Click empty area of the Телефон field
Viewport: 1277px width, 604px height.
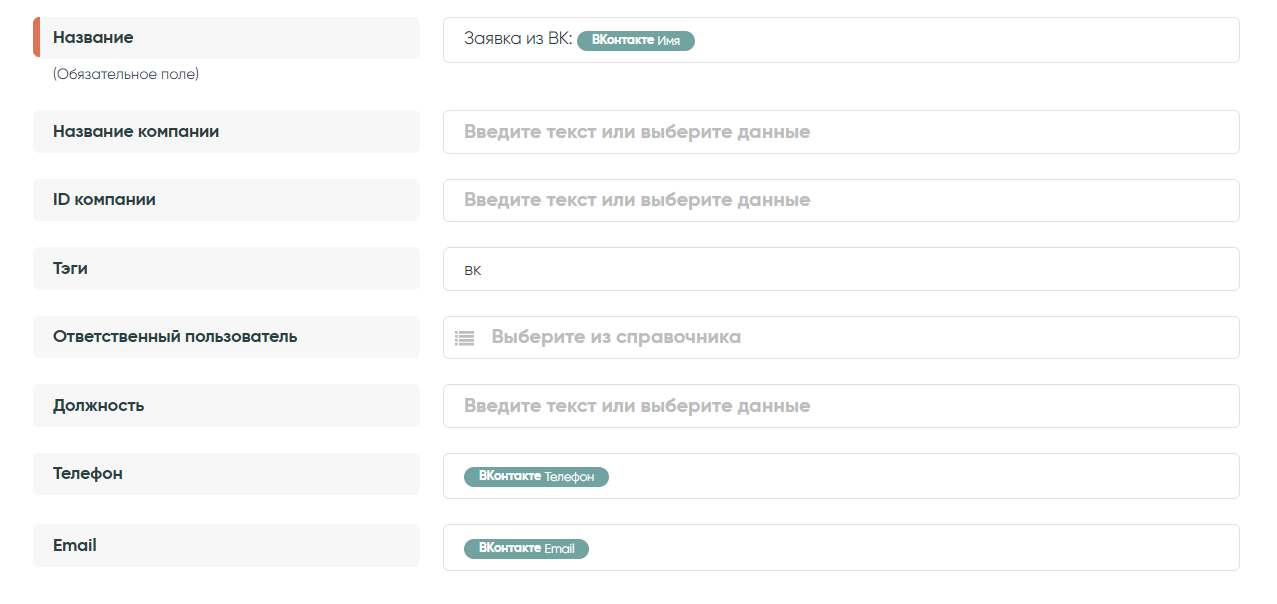tap(900, 476)
